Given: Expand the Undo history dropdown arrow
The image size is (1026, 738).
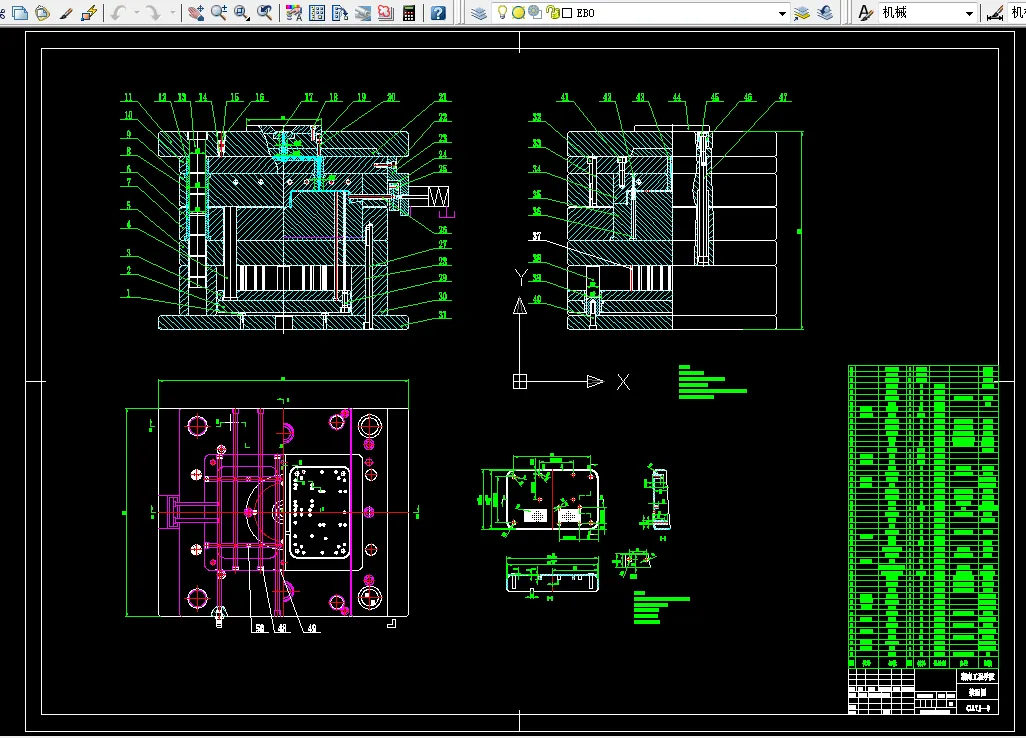Looking at the screenshot, I should coord(136,12).
